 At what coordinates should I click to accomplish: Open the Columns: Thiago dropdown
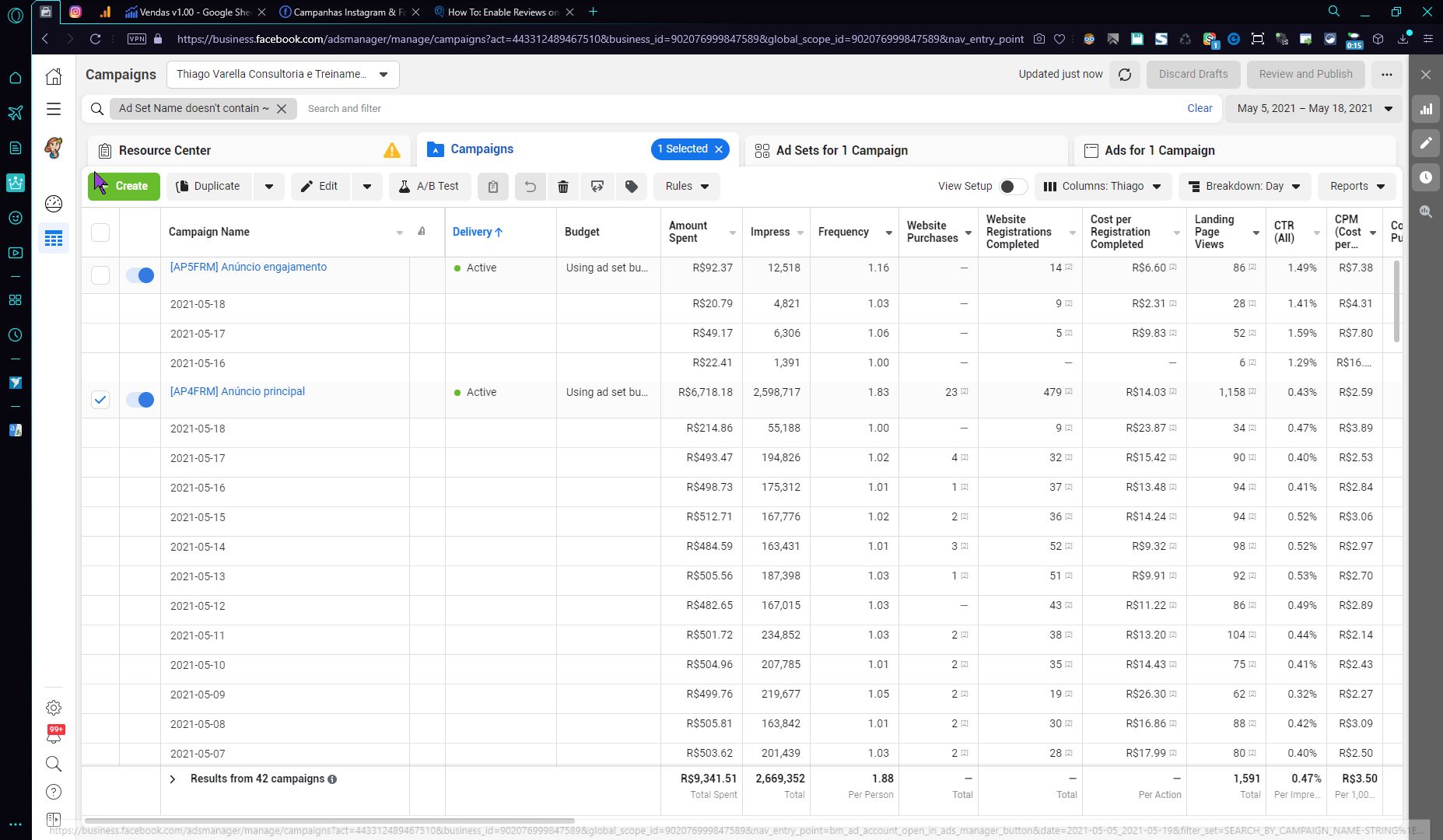tap(1102, 187)
